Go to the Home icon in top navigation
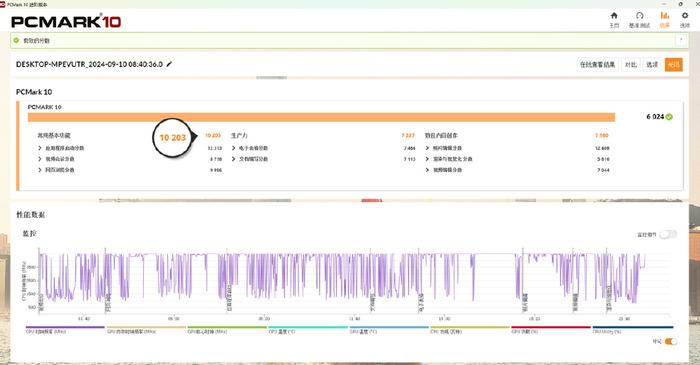The width and height of the screenshot is (700, 365). click(614, 16)
